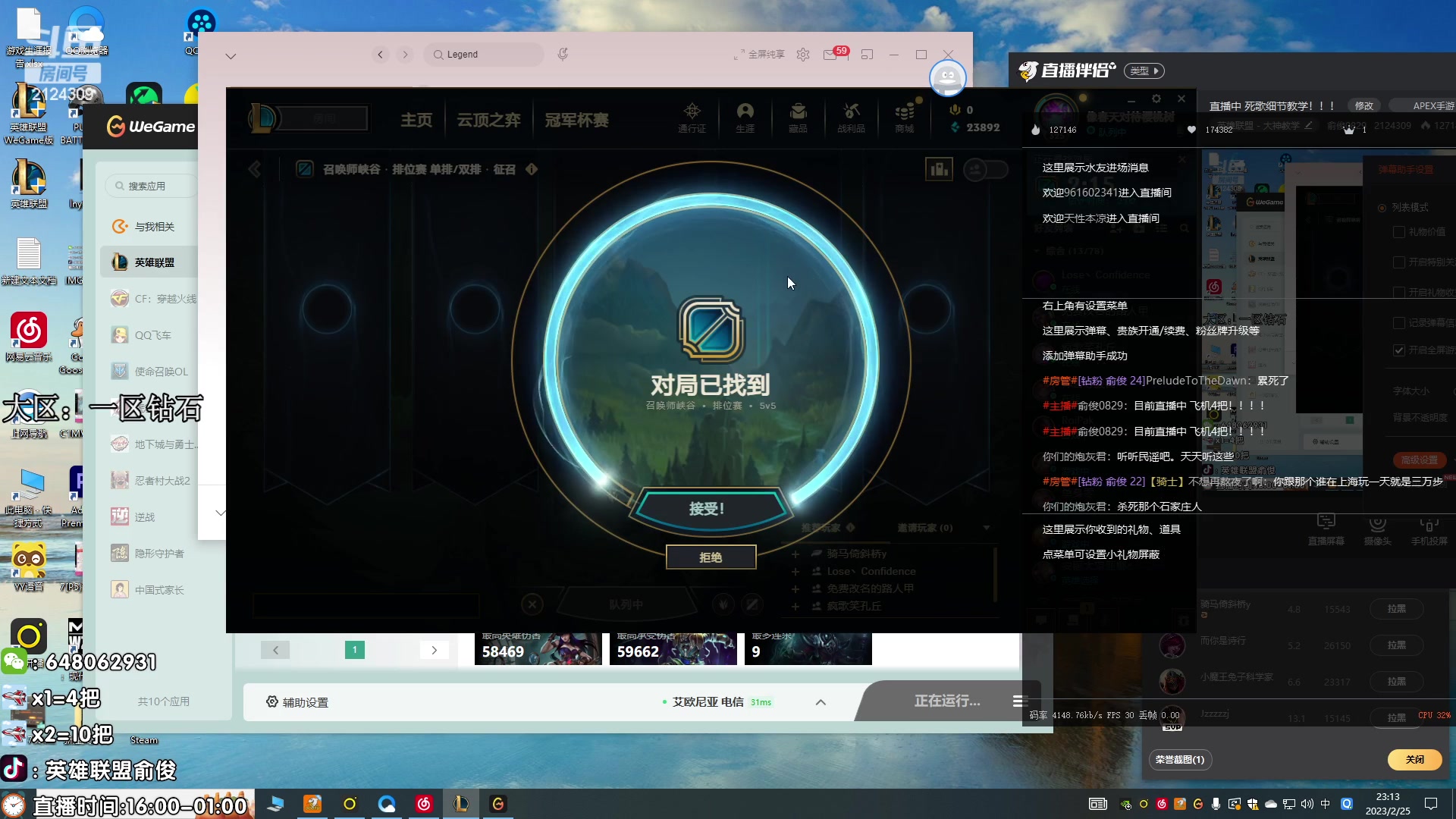The image size is (1456, 819).
Task: Open 荣誉截图(1) button
Action: (x=1179, y=760)
